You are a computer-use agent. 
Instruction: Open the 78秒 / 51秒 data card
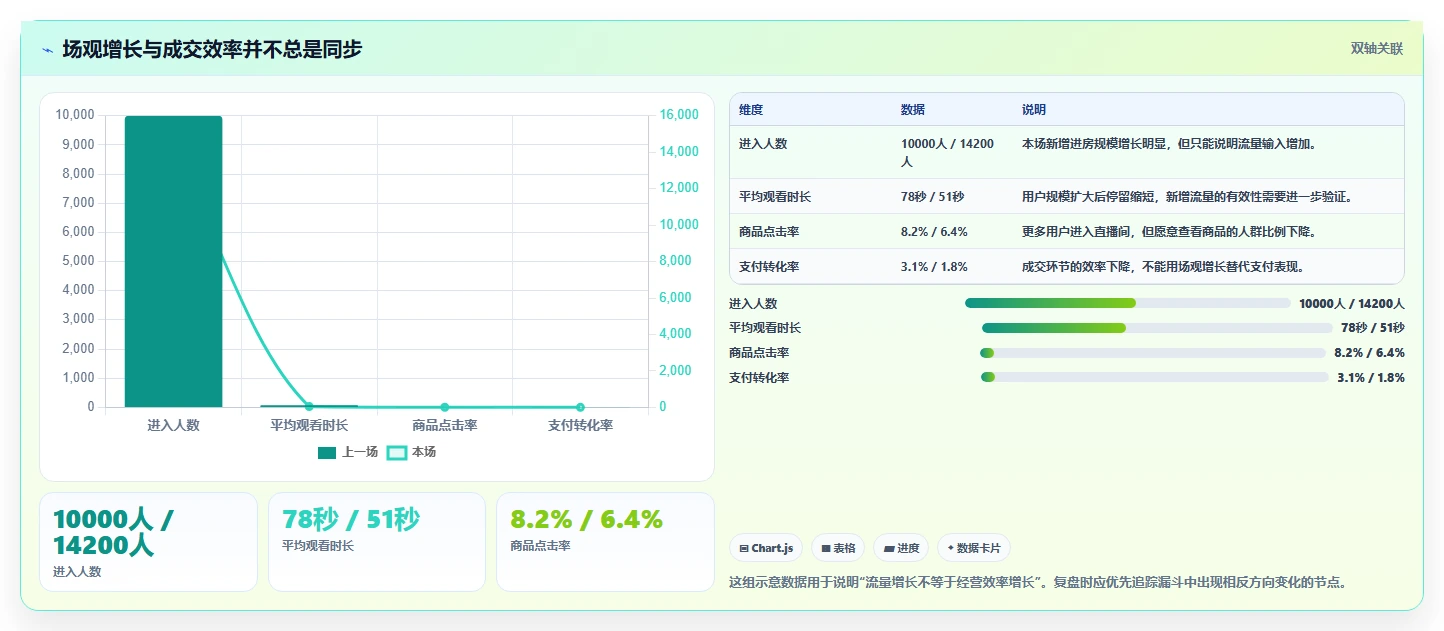click(377, 542)
